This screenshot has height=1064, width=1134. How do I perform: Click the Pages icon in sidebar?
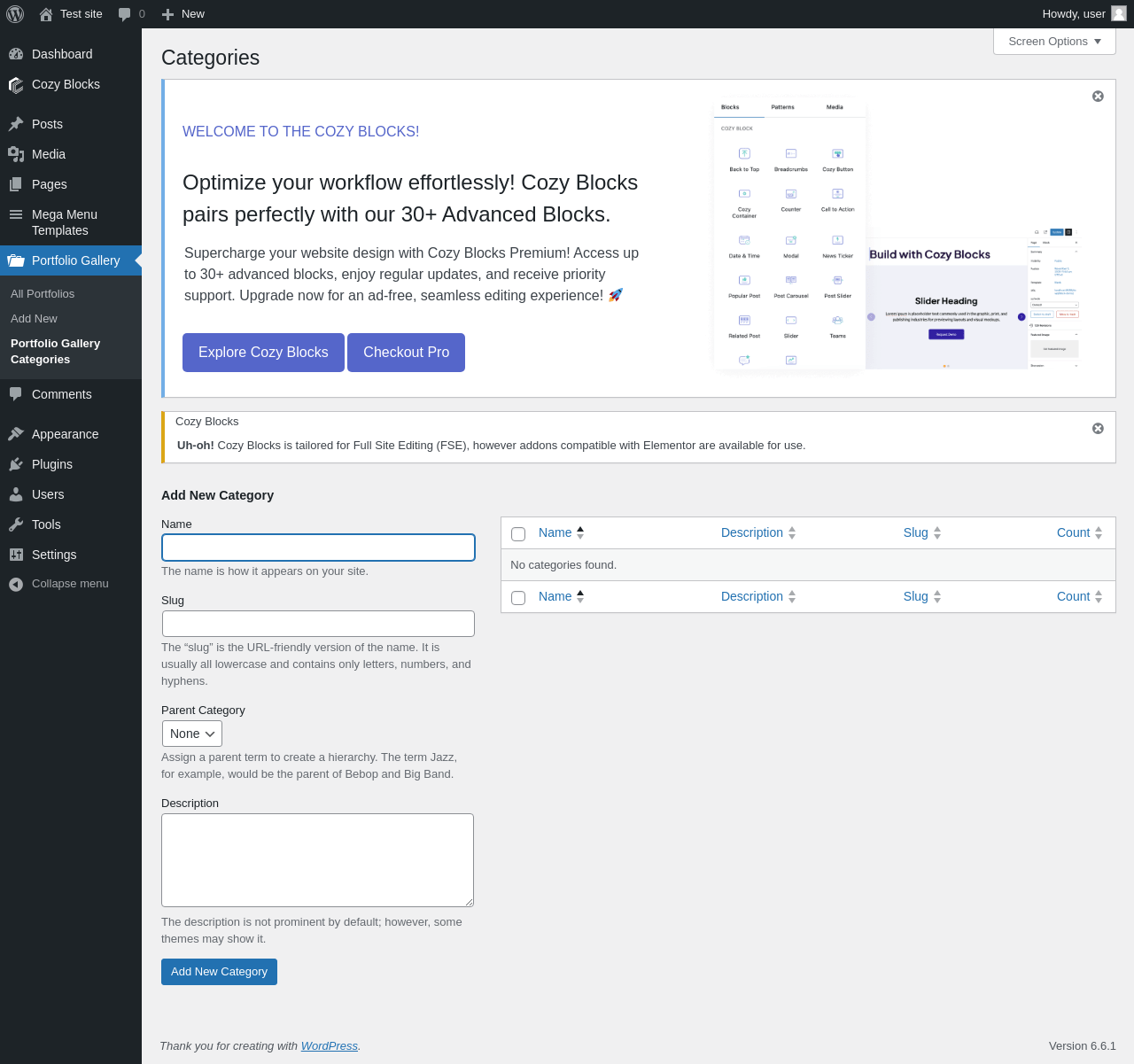(x=16, y=184)
